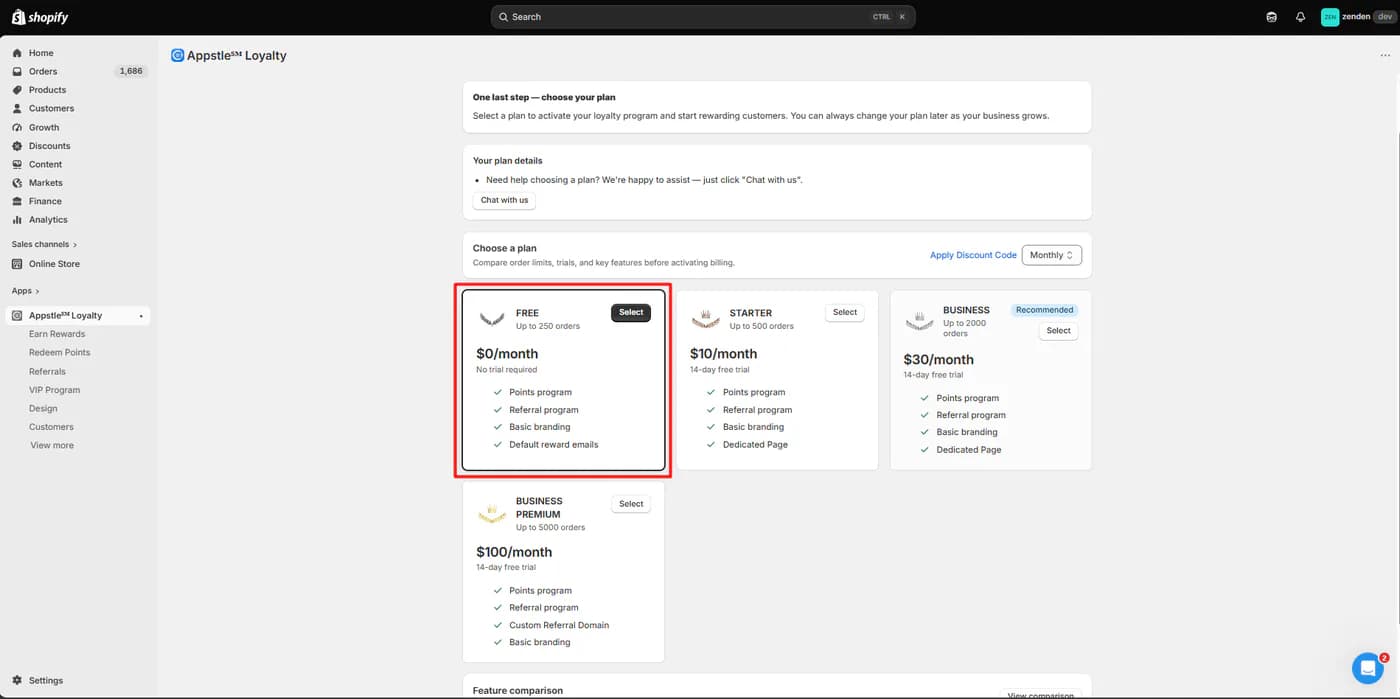Open Design in the app submenu
The height and width of the screenshot is (699, 1400).
pos(43,408)
